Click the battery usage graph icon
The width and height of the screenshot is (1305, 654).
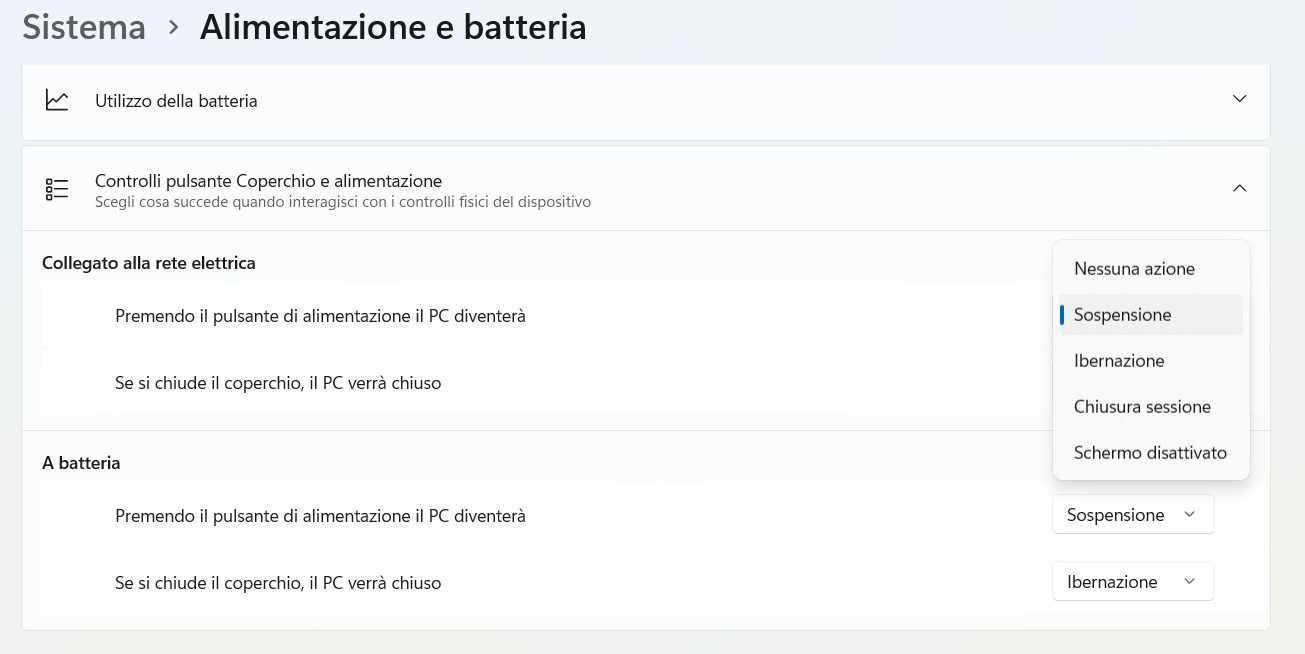(57, 100)
